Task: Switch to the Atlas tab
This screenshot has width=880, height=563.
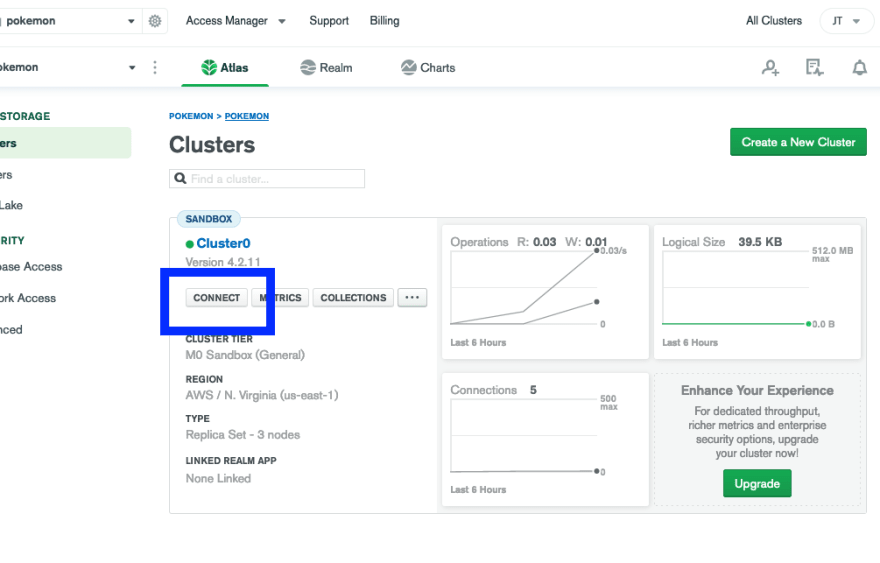Action: pyautogui.click(x=224, y=68)
